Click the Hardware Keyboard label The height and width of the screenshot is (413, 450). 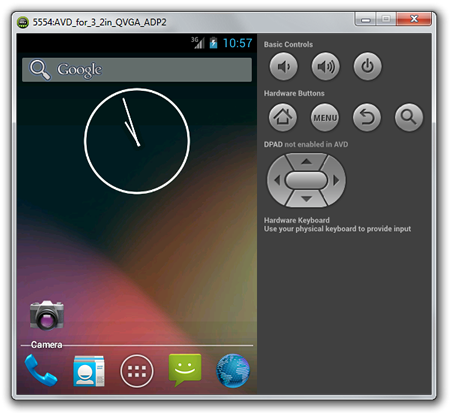coord(297,220)
